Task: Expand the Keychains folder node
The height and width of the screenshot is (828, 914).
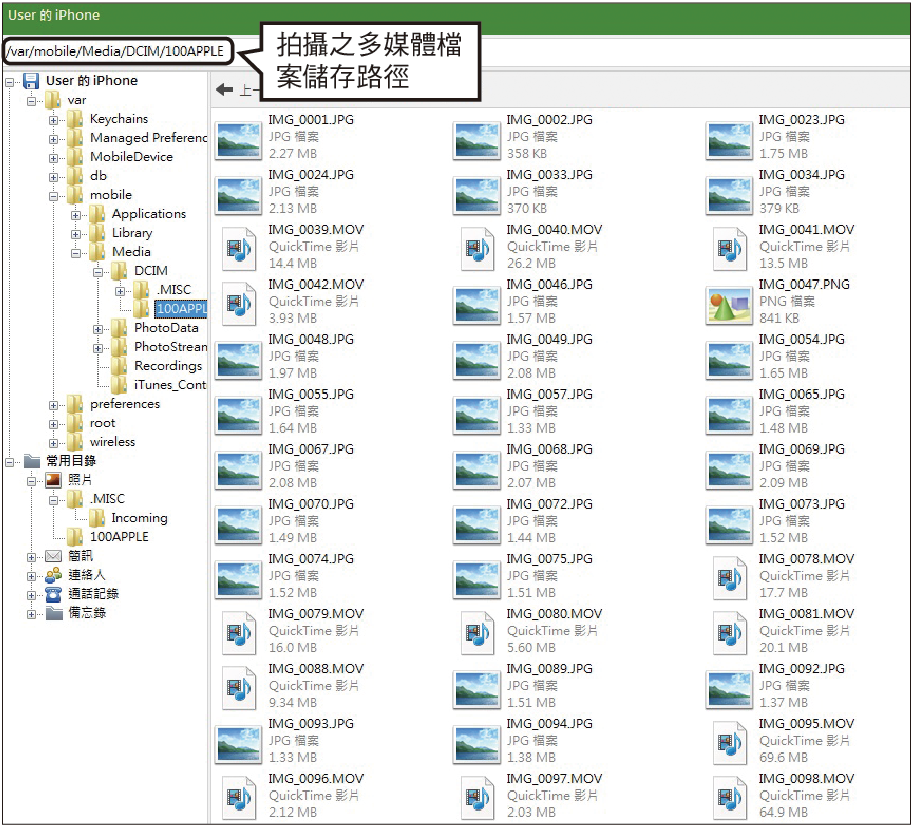Action: click(54, 120)
